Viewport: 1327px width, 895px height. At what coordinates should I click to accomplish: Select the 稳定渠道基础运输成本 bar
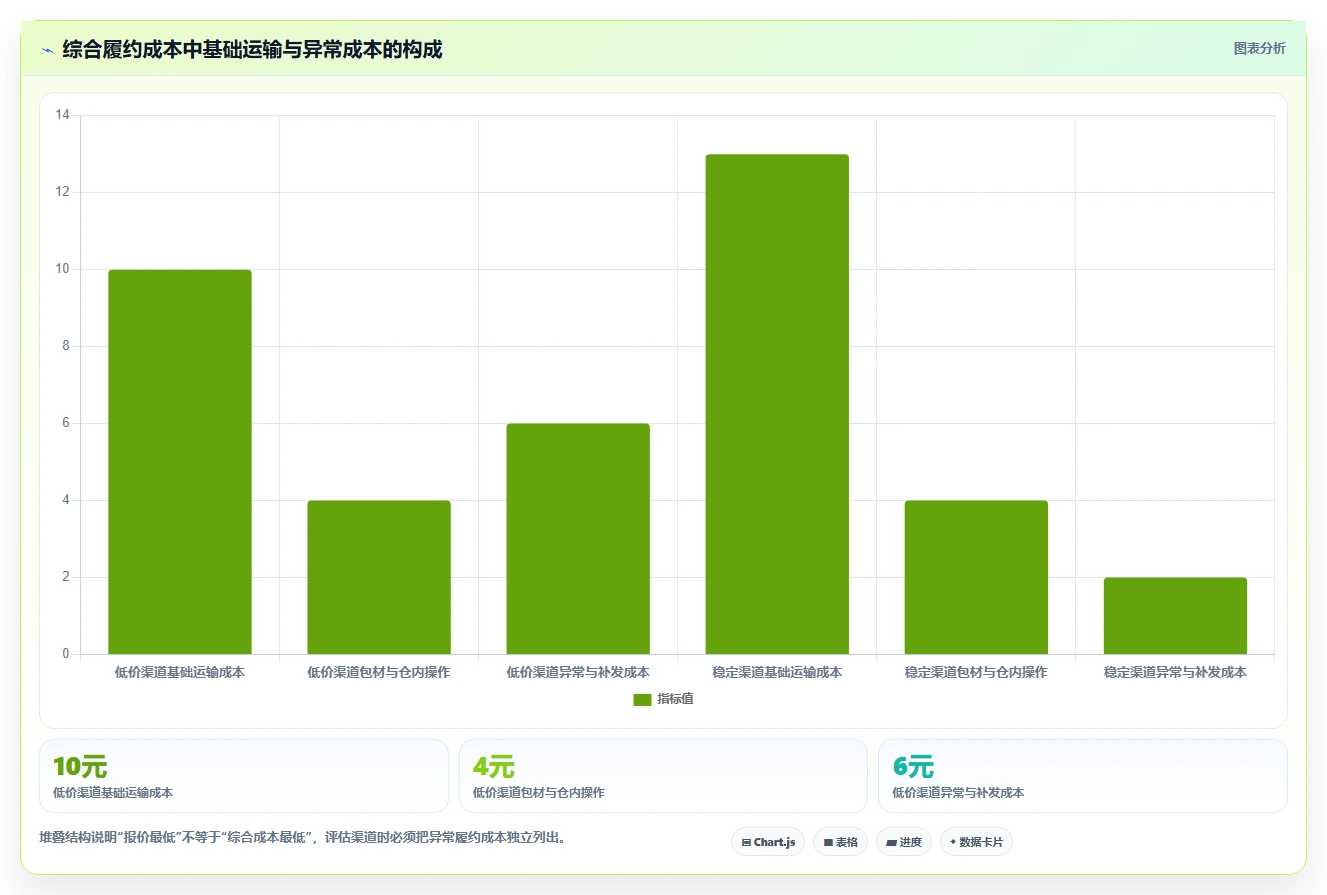click(777, 404)
